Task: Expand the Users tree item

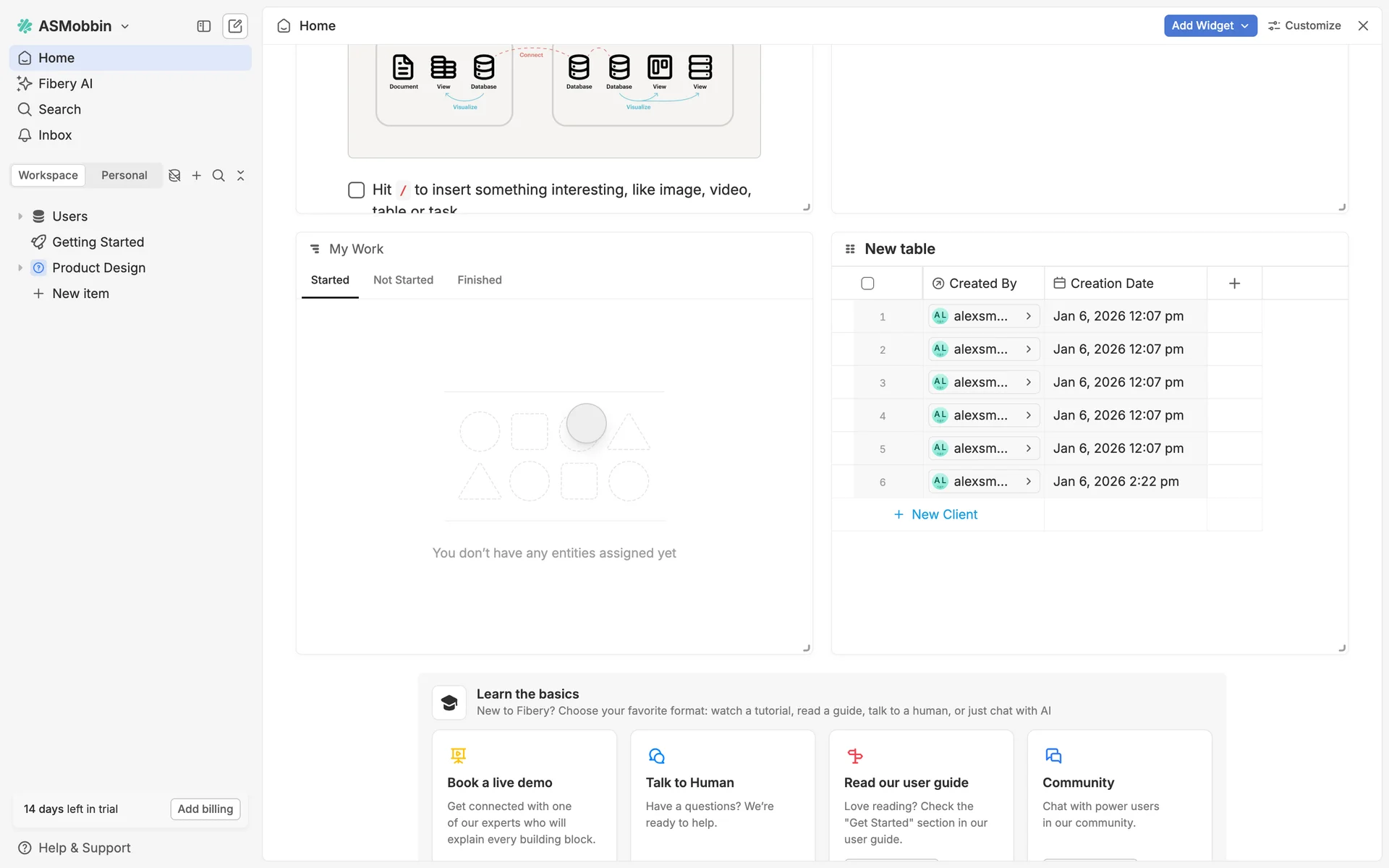Action: (20, 216)
